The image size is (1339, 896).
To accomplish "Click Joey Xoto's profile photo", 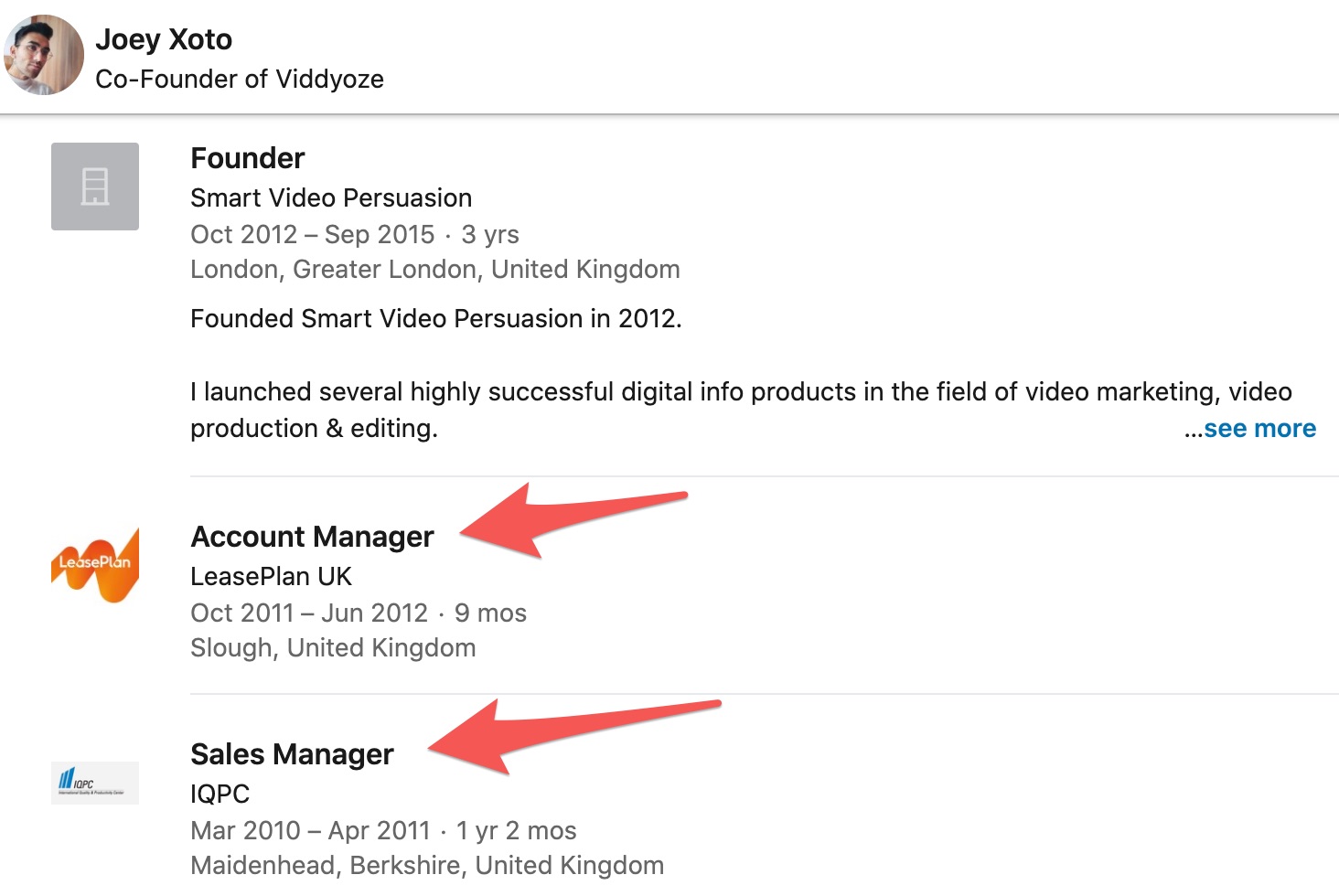I will [44, 55].
